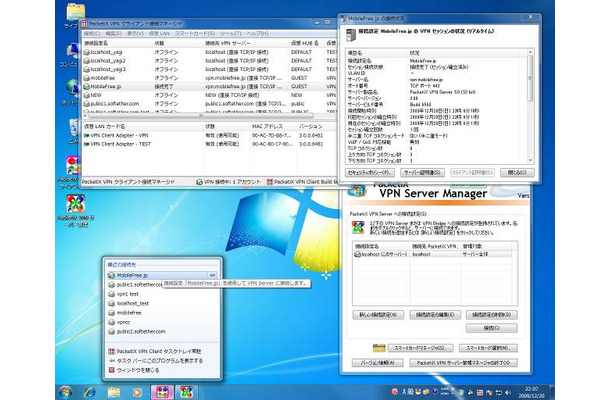This screenshot has width=610, height=400.
Task: Click localhost_test icon in jump list
Action: point(112,303)
